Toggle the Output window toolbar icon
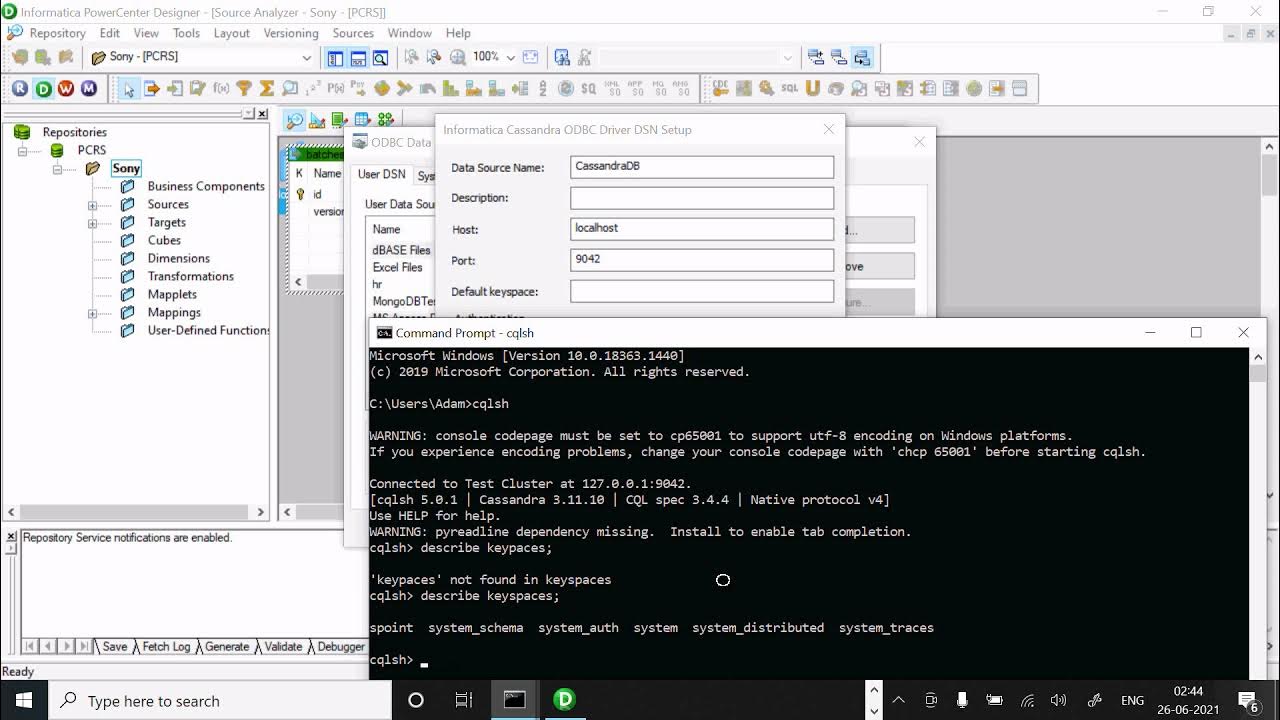1280x720 pixels. [358, 58]
